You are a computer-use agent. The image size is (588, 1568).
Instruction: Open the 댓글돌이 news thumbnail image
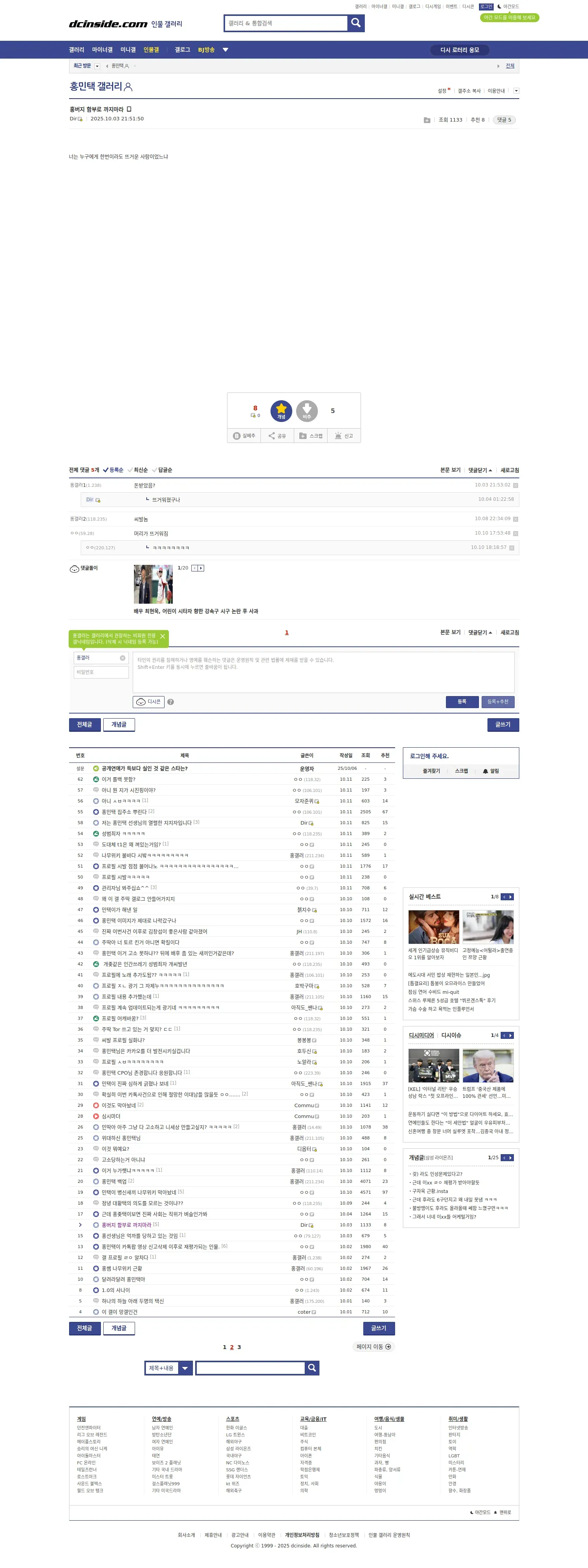(x=153, y=584)
